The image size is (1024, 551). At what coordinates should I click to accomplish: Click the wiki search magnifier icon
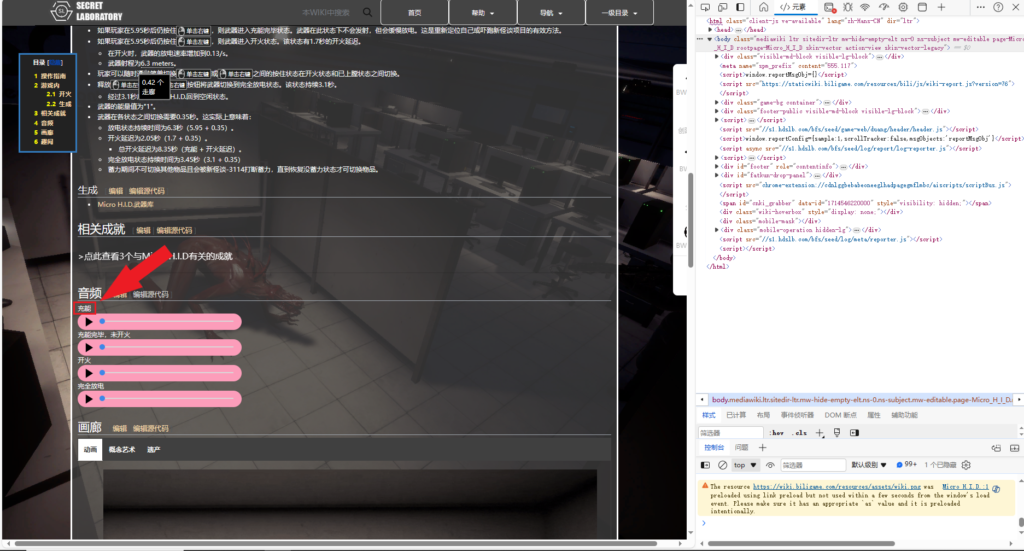[x=368, y=12]
